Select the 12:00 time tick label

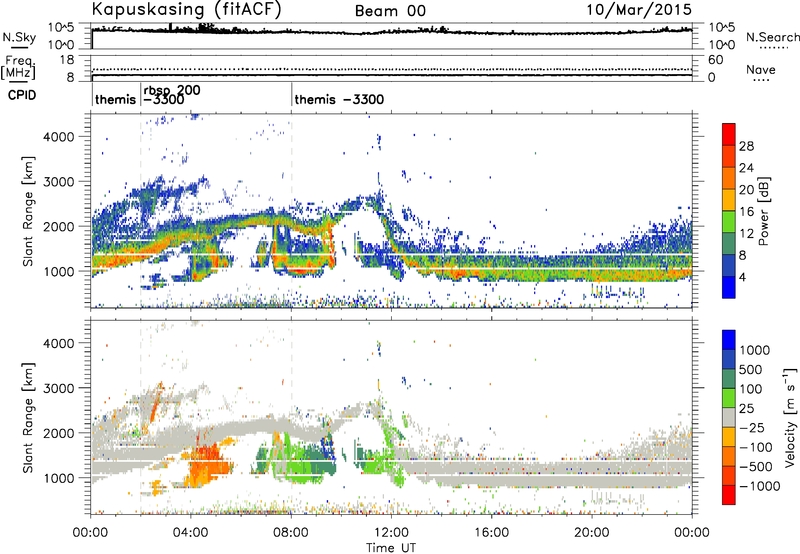click(x=391, y=533)
